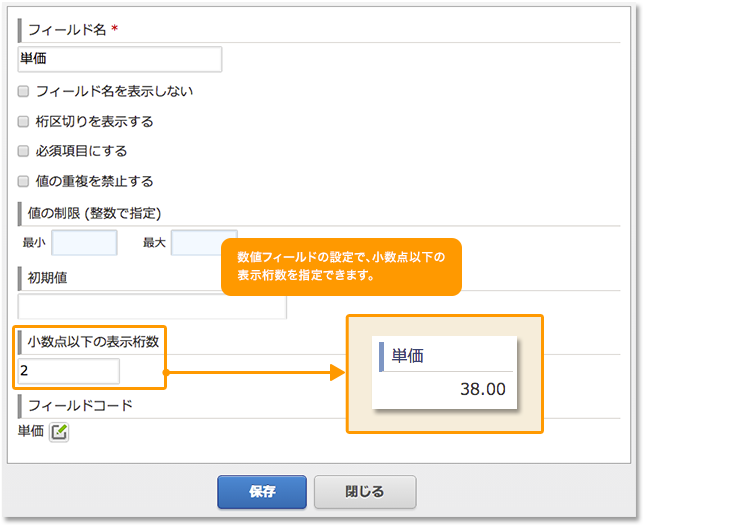
Task: Click the '値の制限 (整数で指定)' heading
Action: [x=94, y=213]
